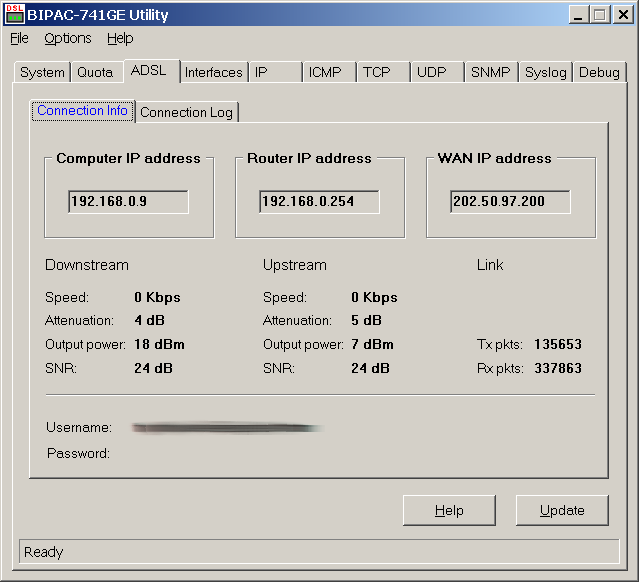Open the File menu
Viewport: 639px width, 582px height.
(x=19, y=38)
